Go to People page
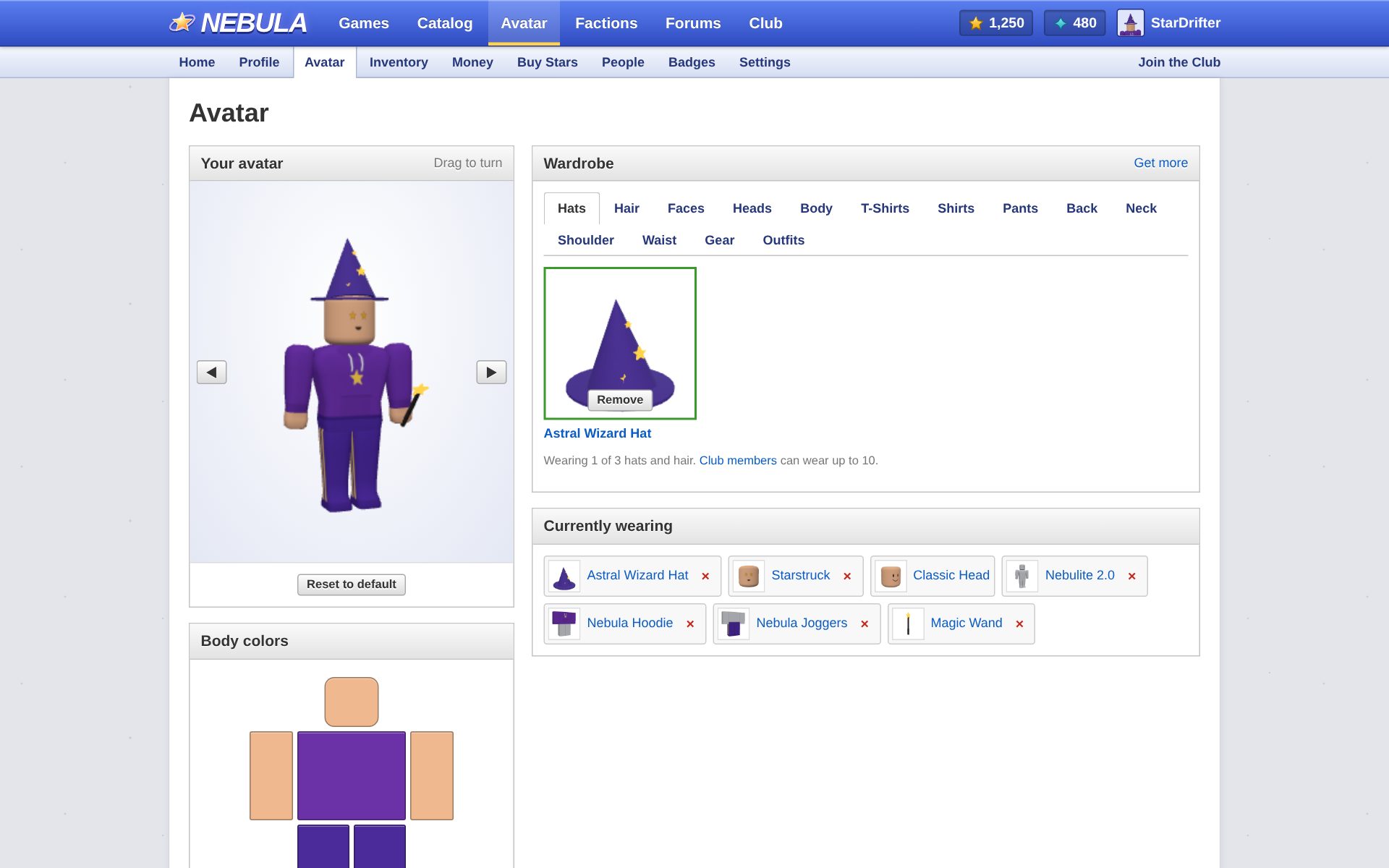 click(x=623, y=62)
